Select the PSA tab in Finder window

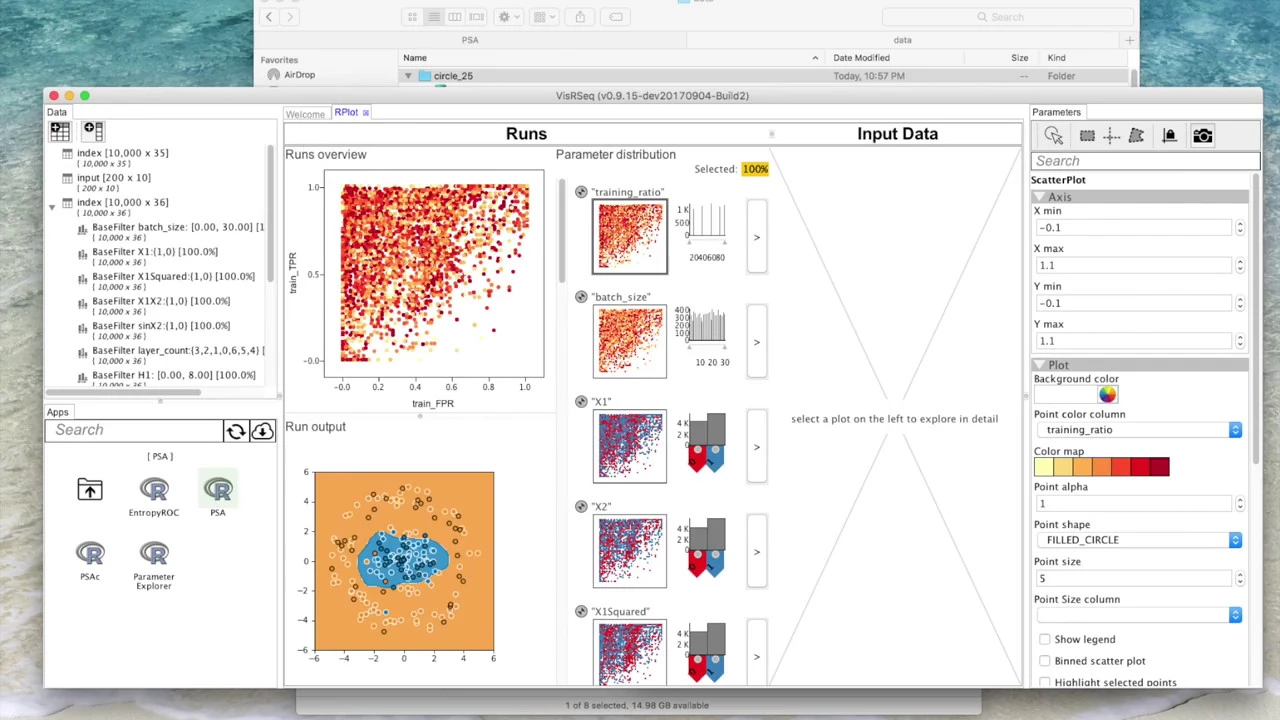470,40
